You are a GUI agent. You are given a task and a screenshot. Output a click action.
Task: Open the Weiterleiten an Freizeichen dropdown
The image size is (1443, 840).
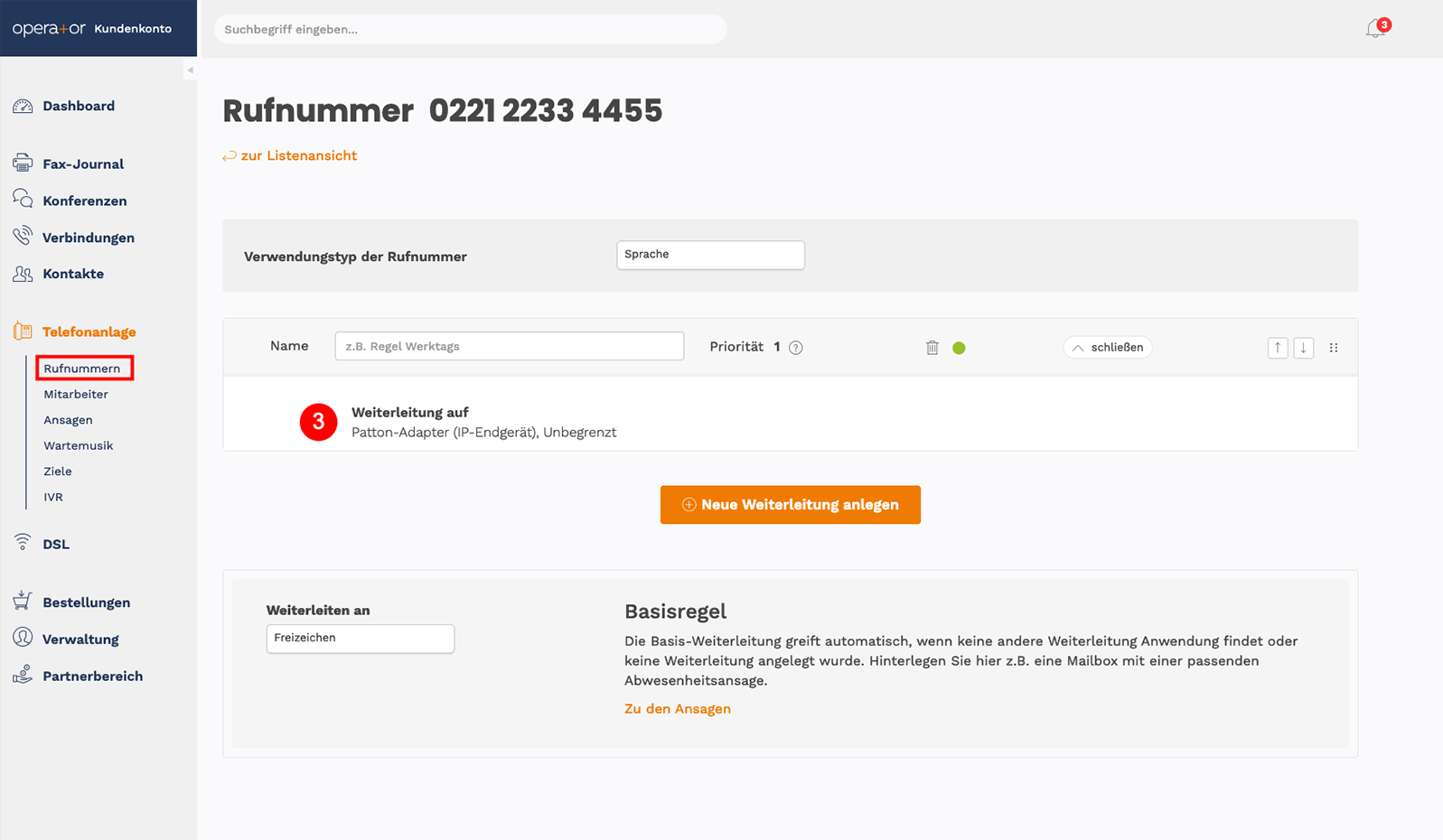click(x=360, y=639)
